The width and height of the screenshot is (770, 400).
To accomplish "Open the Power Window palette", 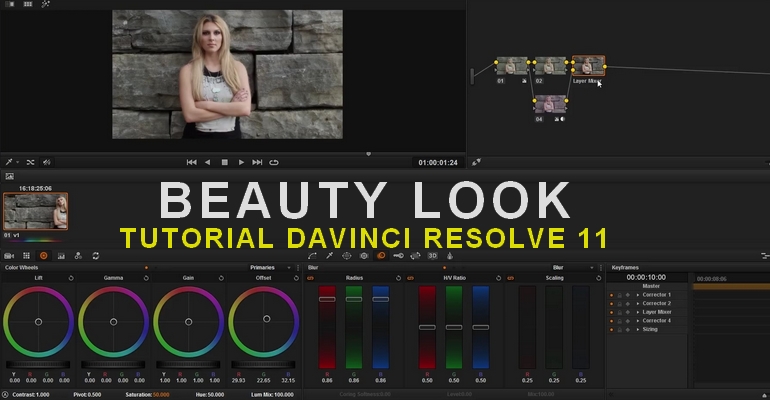I will point(347,256).
